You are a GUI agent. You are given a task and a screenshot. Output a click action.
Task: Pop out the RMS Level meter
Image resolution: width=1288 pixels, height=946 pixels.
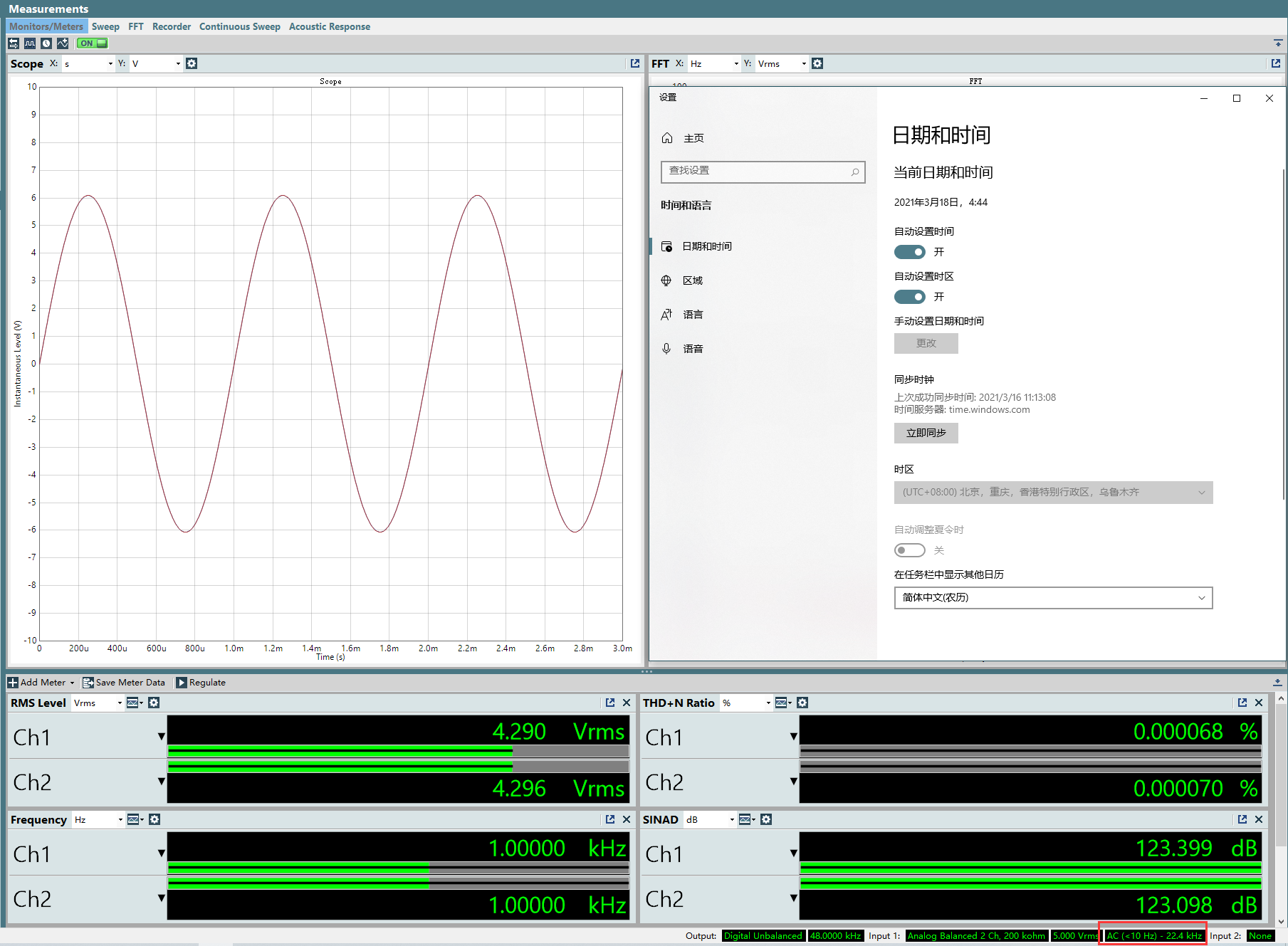pyautogui.click(x=610, y=703)
